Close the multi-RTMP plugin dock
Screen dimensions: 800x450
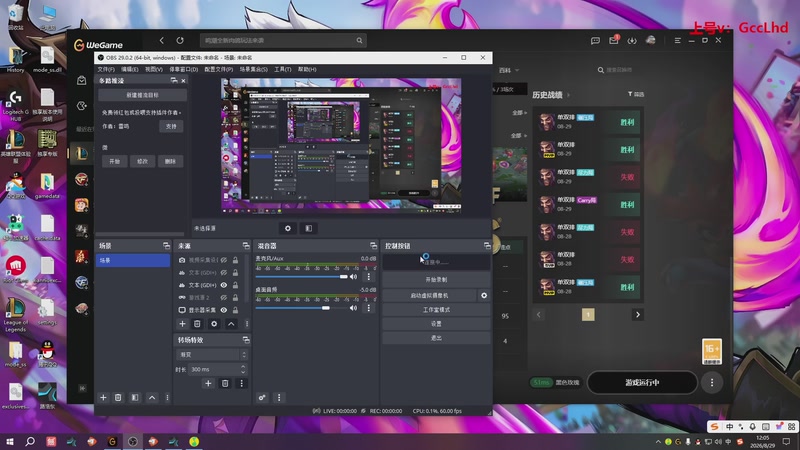[183, 80]
